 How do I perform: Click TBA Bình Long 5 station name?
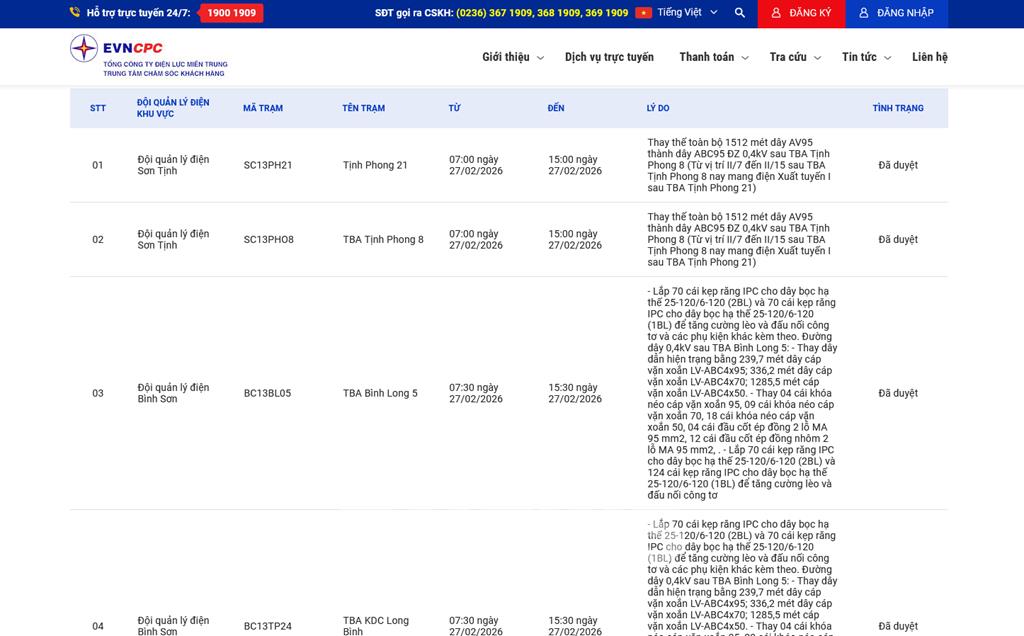pos(380,393)
